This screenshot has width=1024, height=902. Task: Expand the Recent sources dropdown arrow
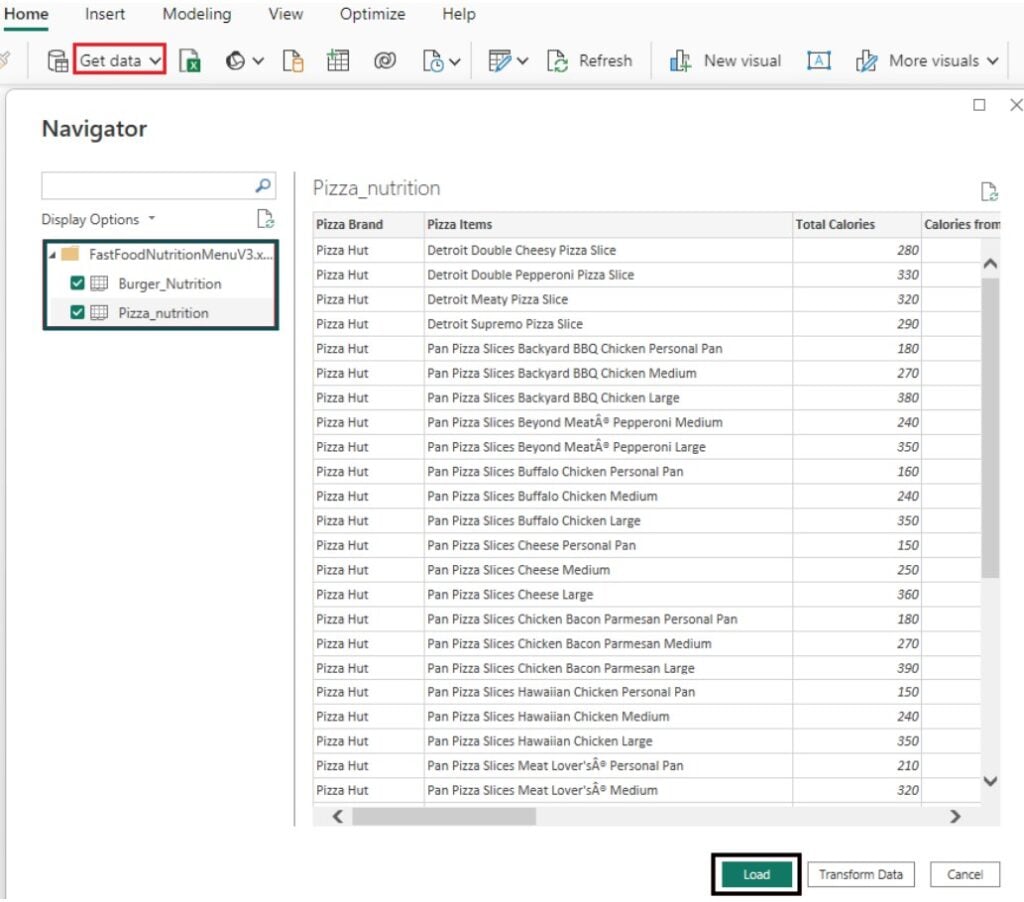click(455, 61)
